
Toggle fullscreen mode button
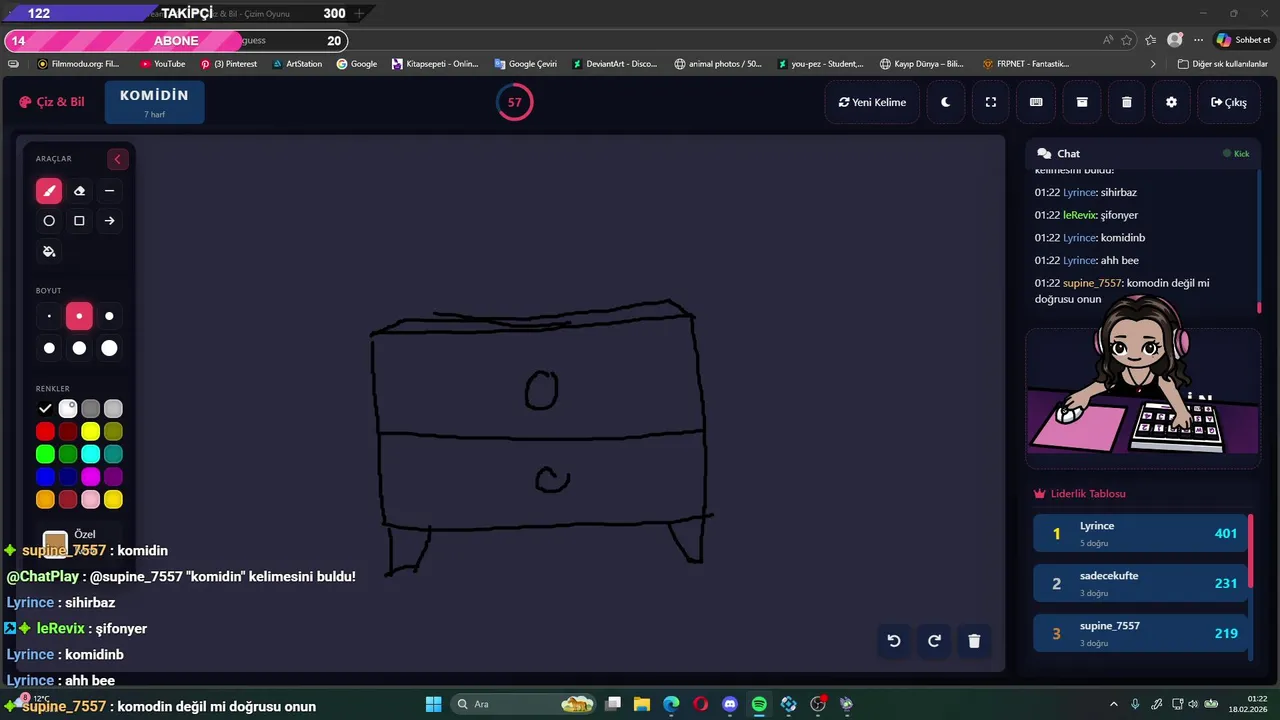tap(990, 102)
